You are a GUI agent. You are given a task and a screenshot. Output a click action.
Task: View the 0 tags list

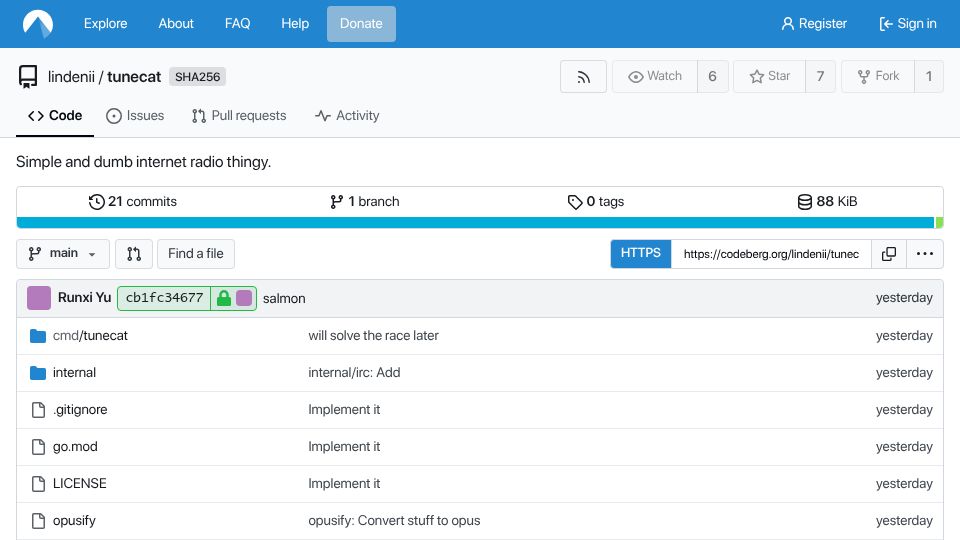point(596,202)
